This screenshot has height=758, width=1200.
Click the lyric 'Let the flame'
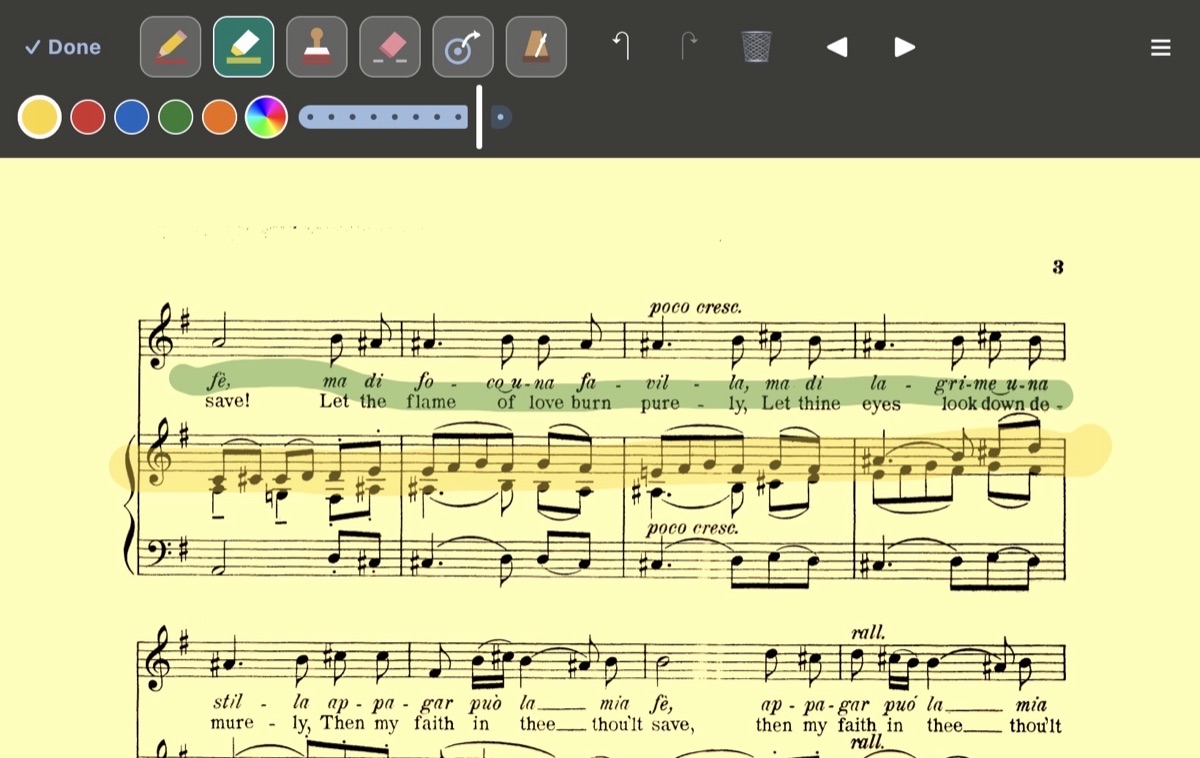tap(388, 402)
